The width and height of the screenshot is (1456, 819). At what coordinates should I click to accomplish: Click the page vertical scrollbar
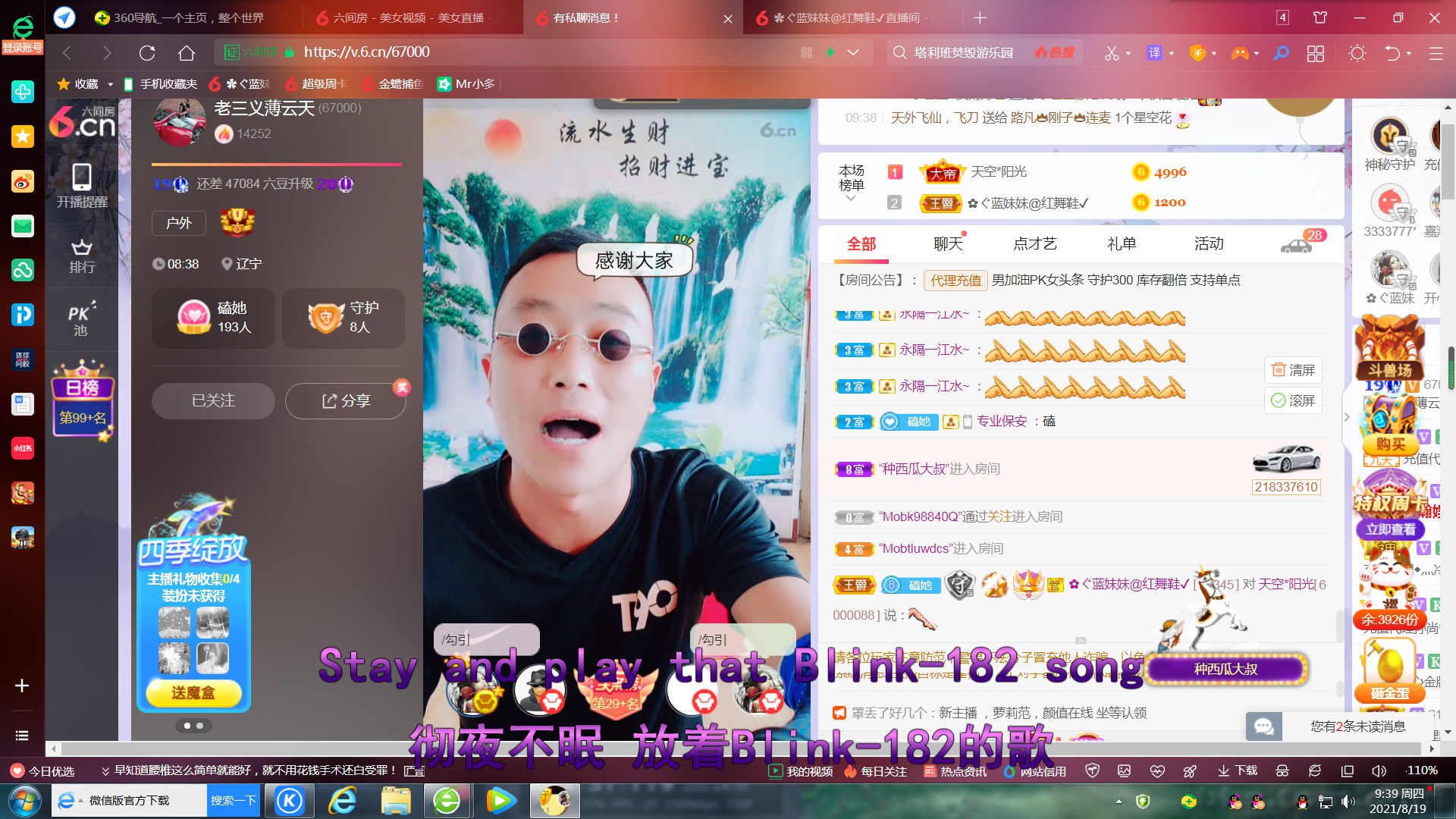(x=1449, y=163)
